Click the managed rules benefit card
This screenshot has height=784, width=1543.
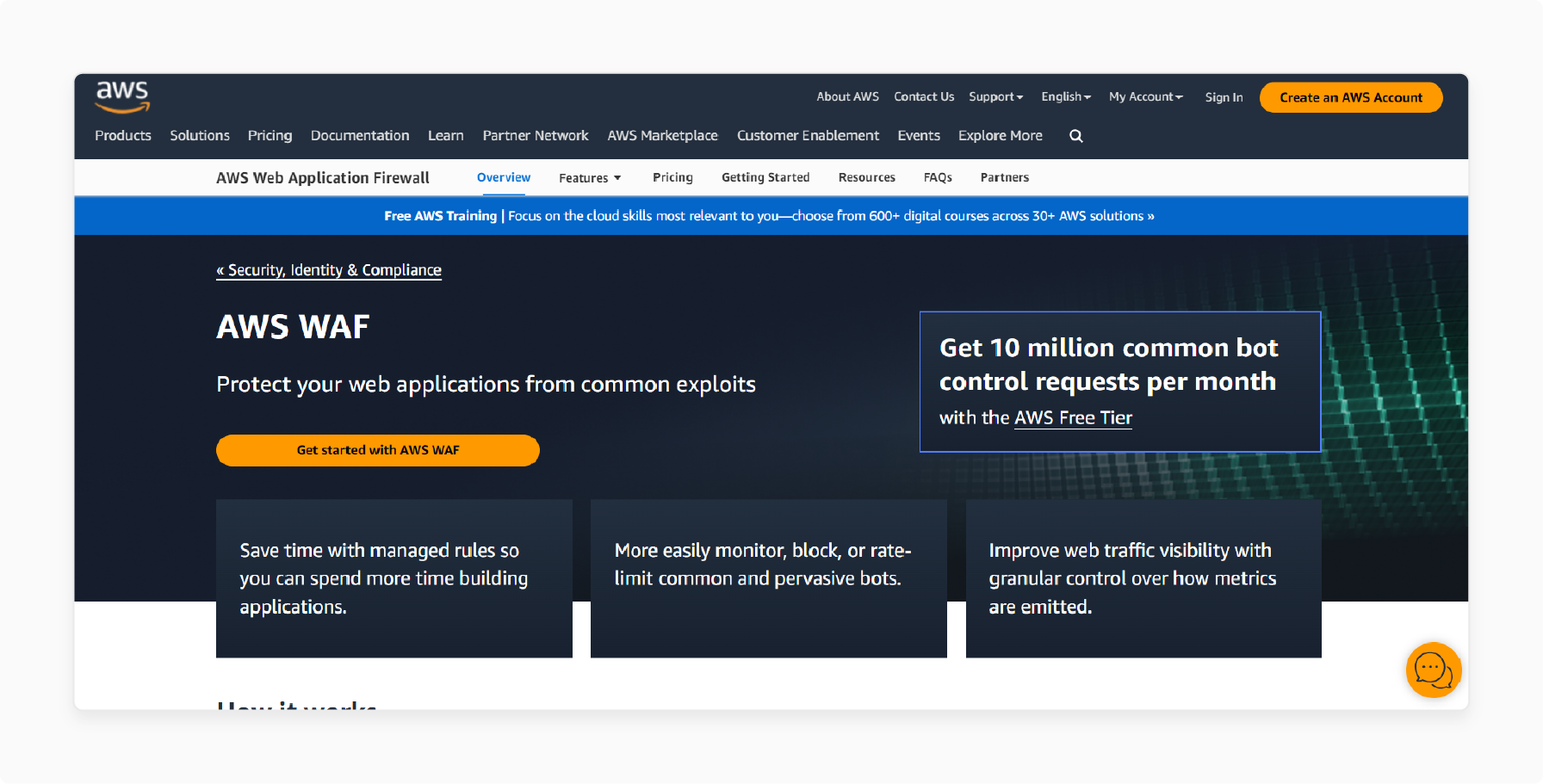pyautogui.click(x=394, y=578)
